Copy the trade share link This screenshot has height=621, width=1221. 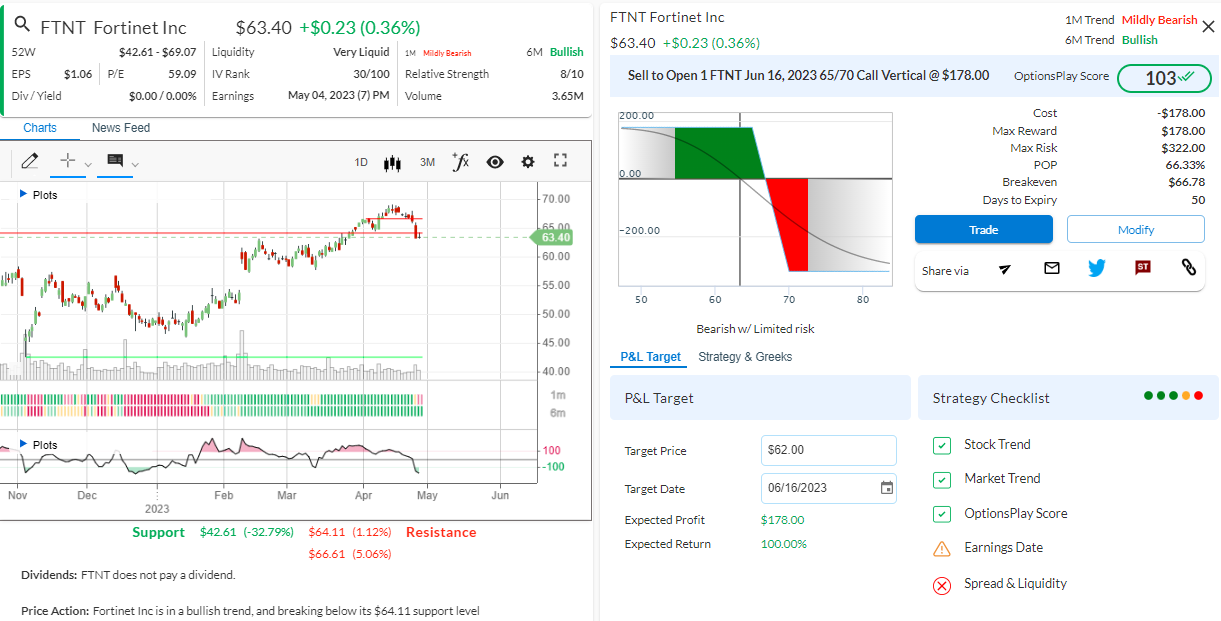coord(1188,268)
